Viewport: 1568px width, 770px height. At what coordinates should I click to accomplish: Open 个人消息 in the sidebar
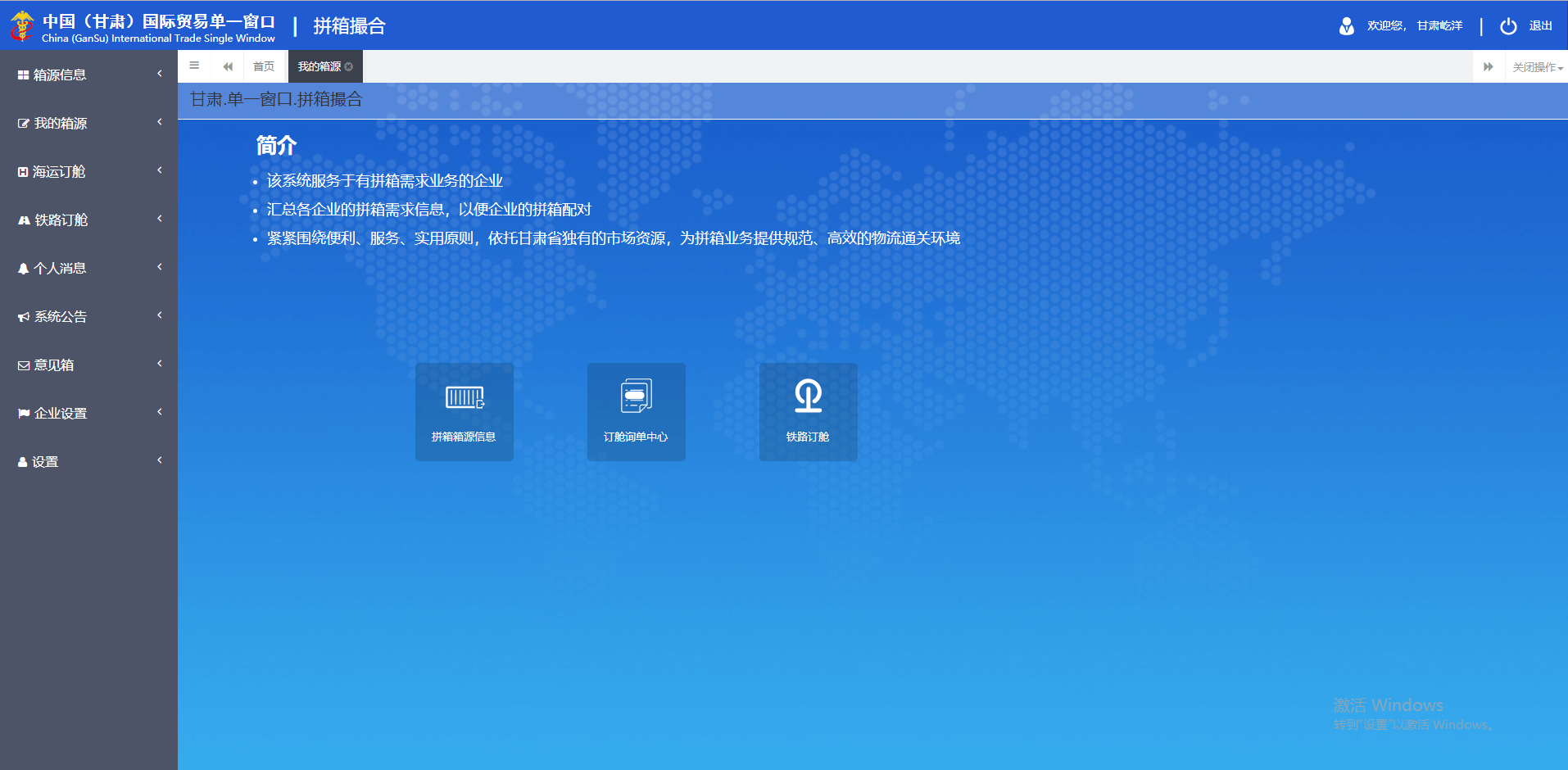pos(88,268)
